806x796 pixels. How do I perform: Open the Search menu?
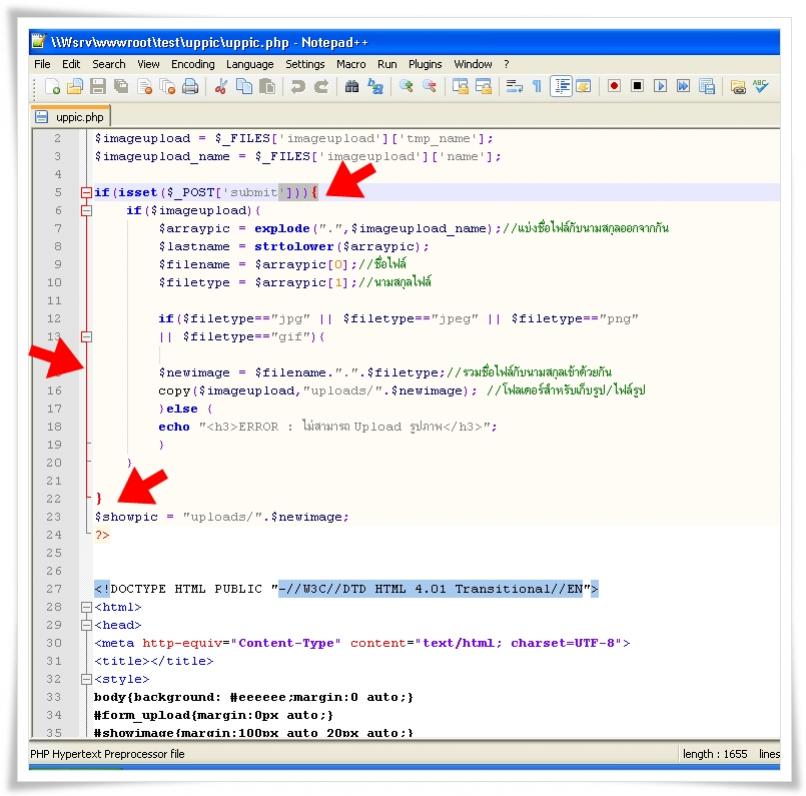tap(109, 64)
